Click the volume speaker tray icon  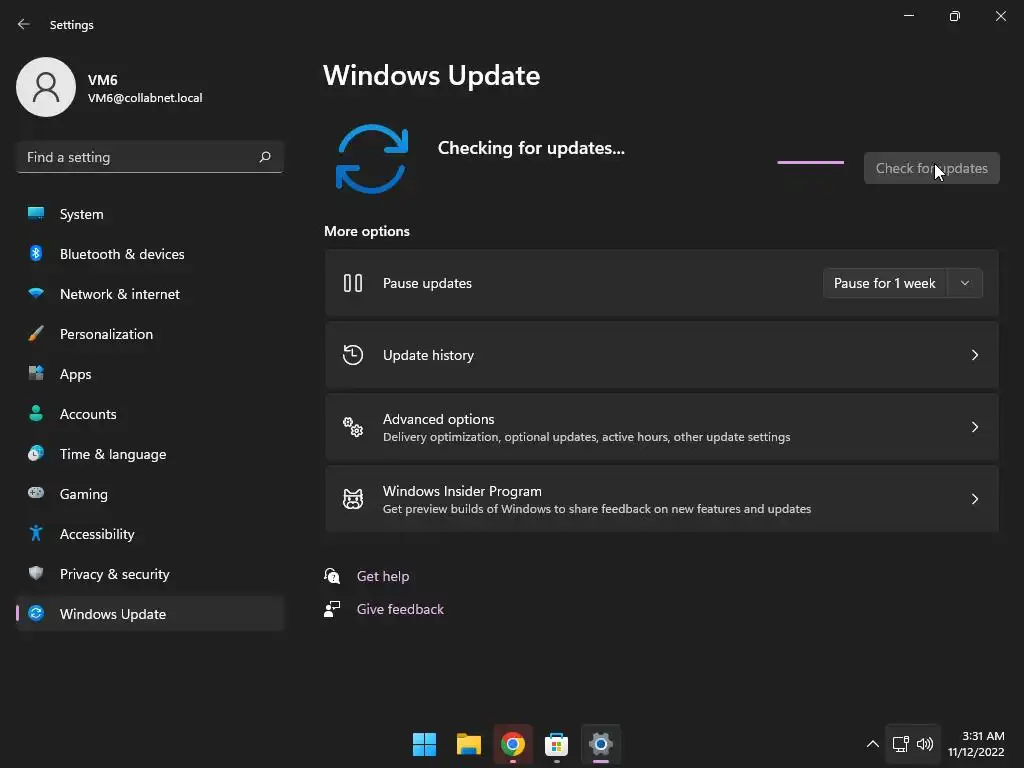click(x=925, y=744)
